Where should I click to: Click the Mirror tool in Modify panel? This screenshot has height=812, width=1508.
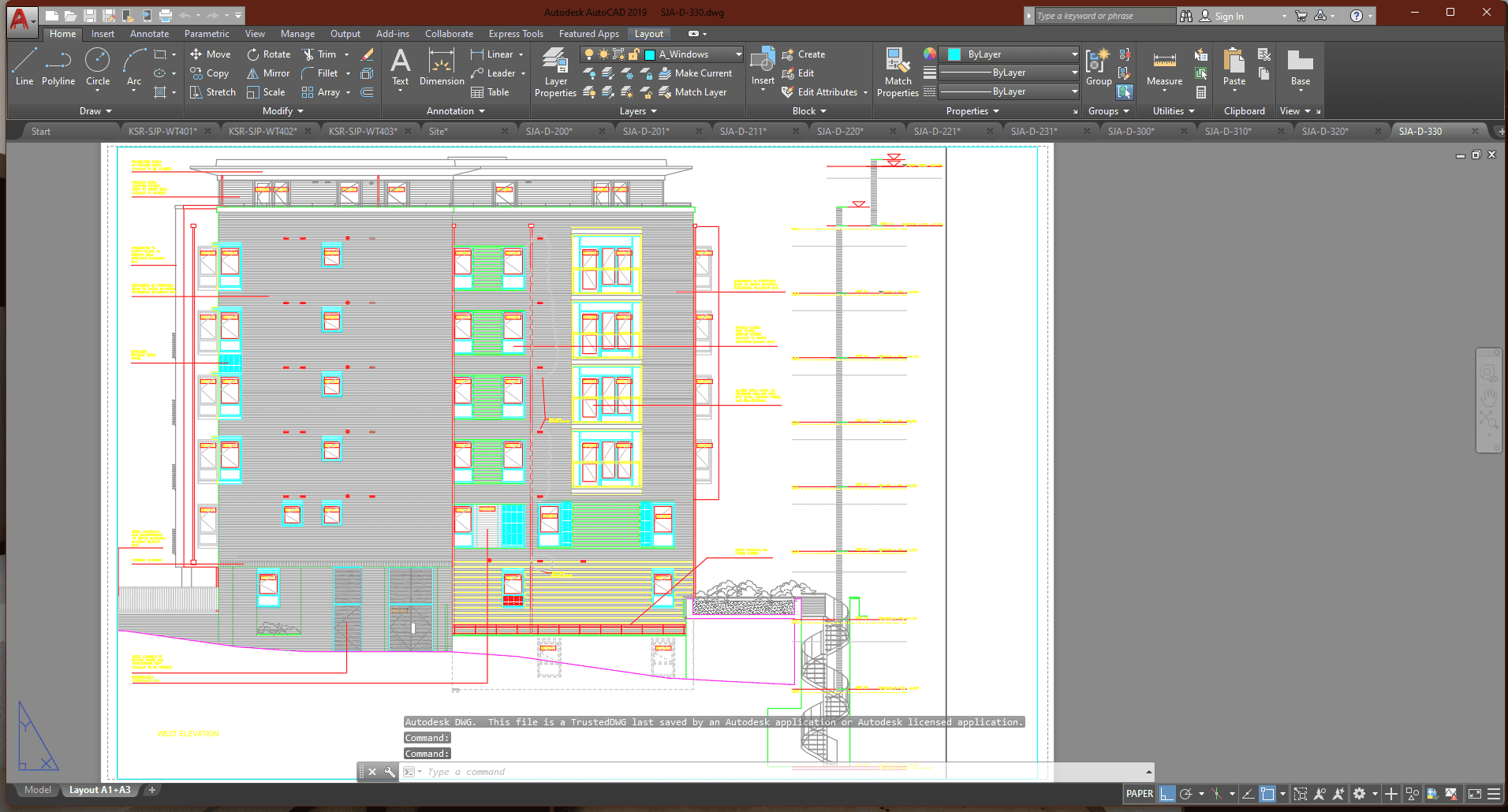click(268, 73)
